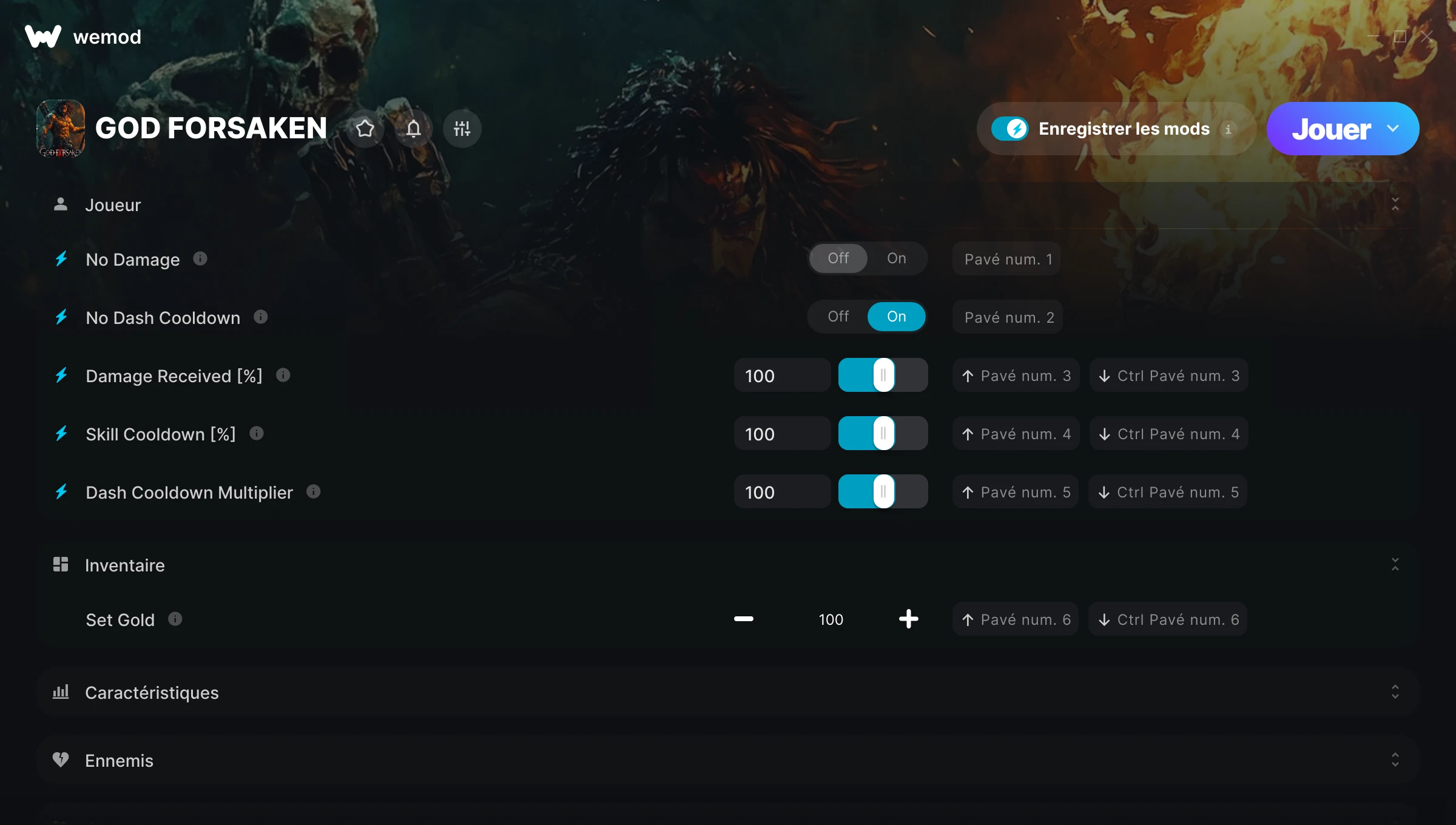The width and height of the screenshot is (1456, 825).
Task: Click the minus button to decrease Set Gold
Action: pos(743,619)
